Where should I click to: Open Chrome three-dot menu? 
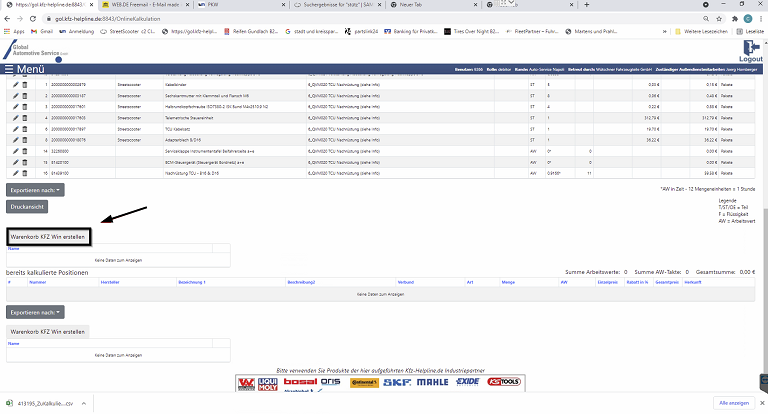pos(761,19)
